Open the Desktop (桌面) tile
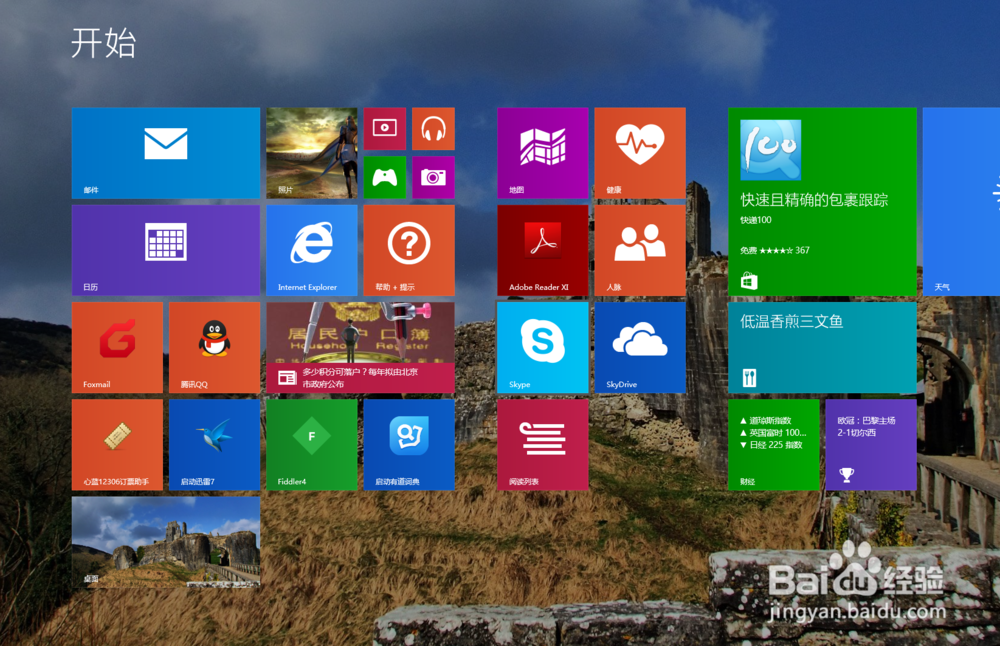The width and height of the screenshot is (1000, 646). [166, 542]
